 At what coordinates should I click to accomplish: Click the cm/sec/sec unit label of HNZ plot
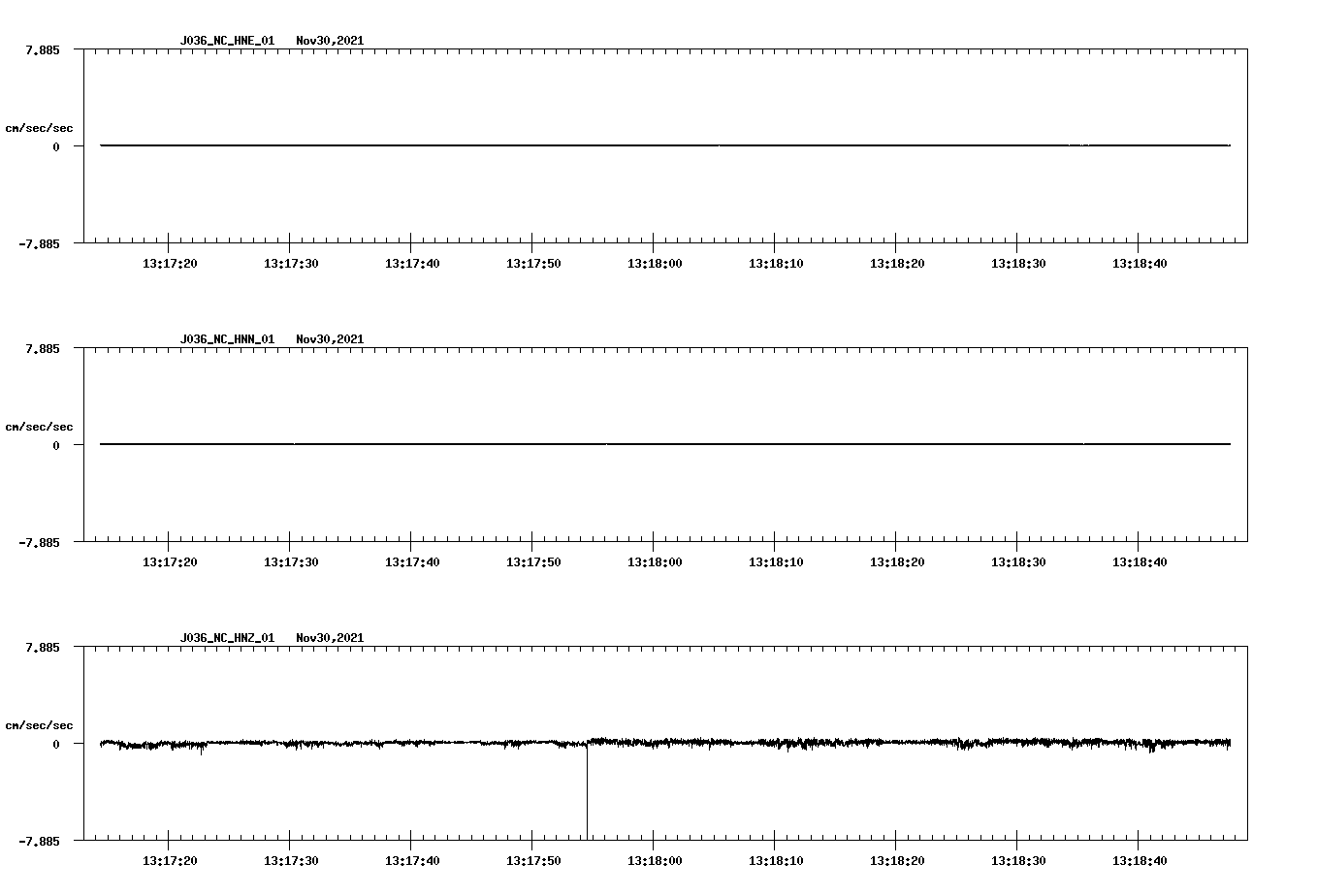tap(39, 725)
